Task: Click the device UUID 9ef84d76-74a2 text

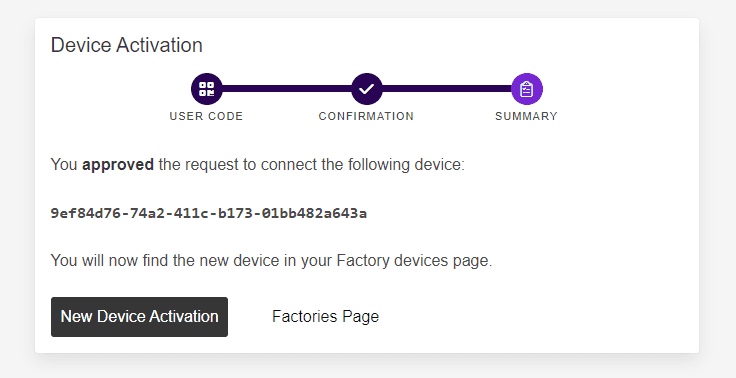Action: 209,213
